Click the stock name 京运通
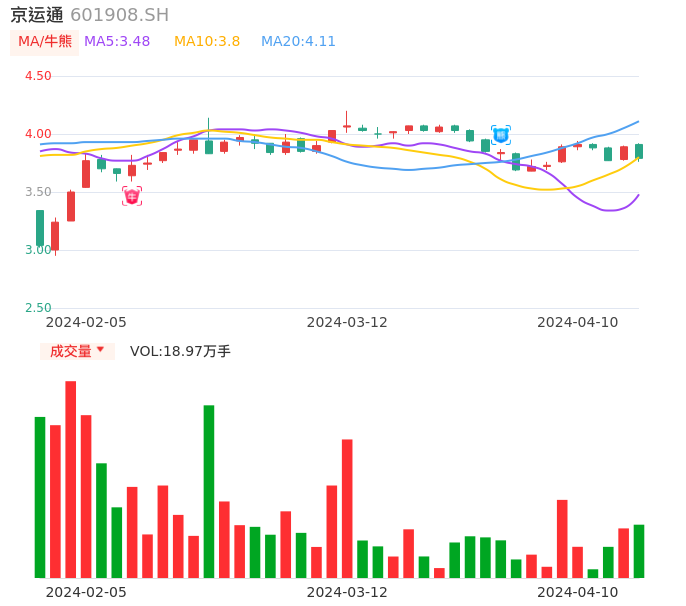This screenshot has height=606, width=686. [x=37, y=15]
